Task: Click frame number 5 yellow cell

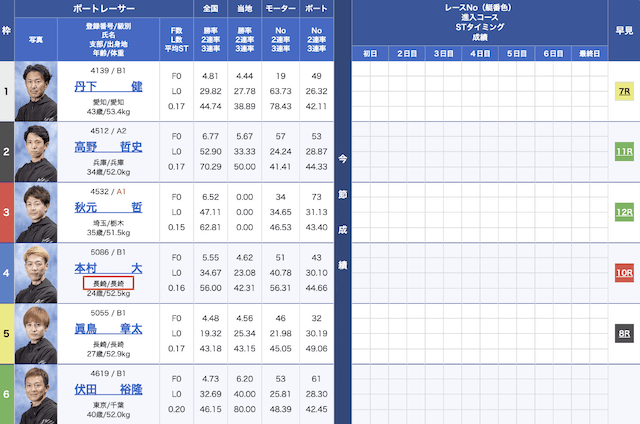Action: point(7,334)
